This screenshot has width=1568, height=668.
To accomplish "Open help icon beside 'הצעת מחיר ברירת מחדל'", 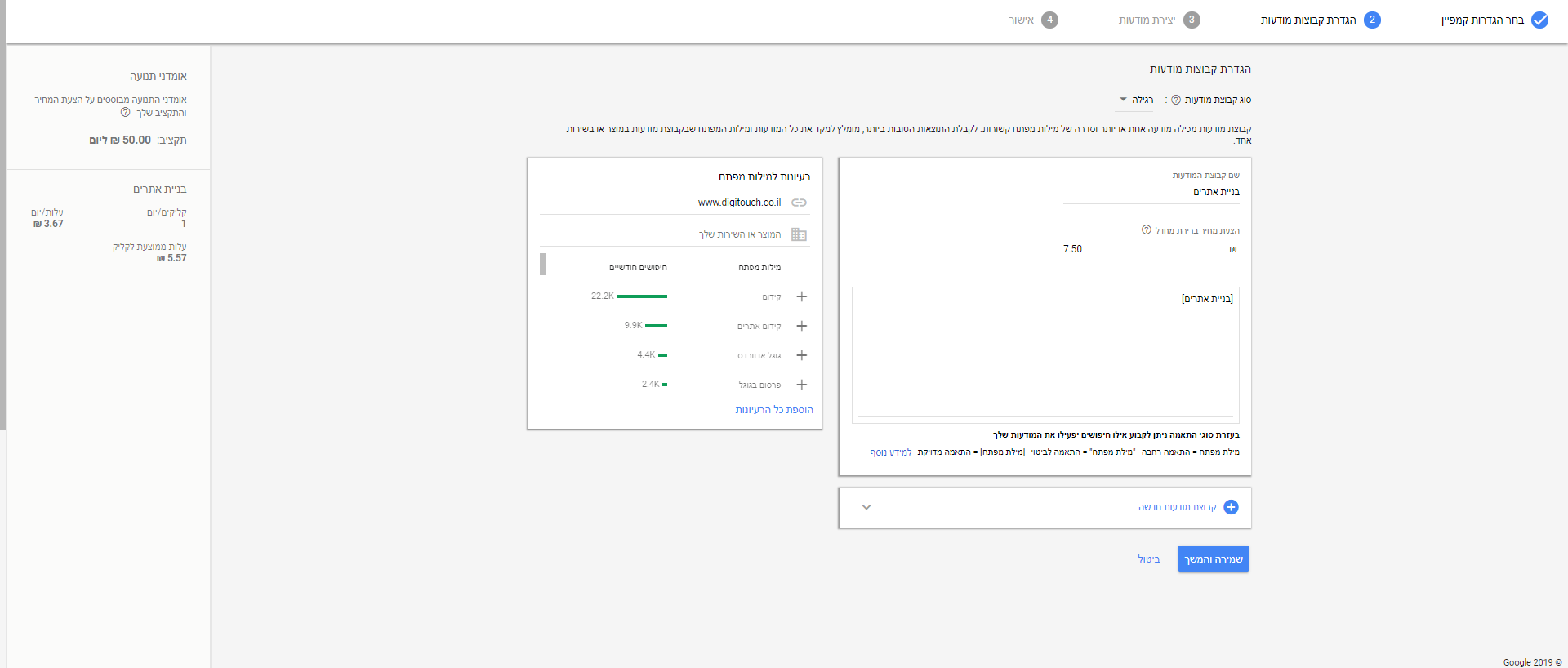I will pyautogui.click(x=1146, y=230).
